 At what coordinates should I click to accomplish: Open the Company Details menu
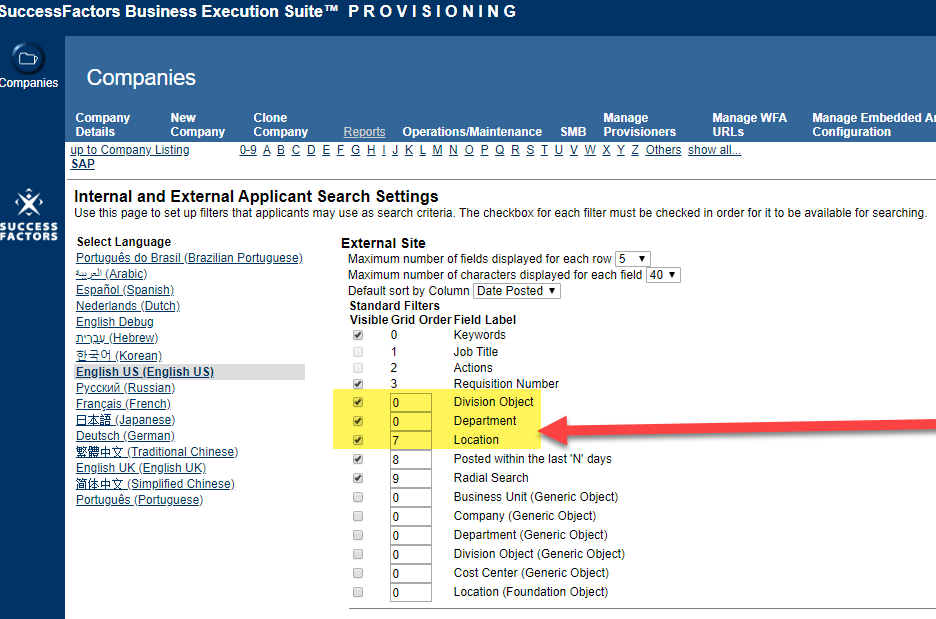(x=103, y=125)
